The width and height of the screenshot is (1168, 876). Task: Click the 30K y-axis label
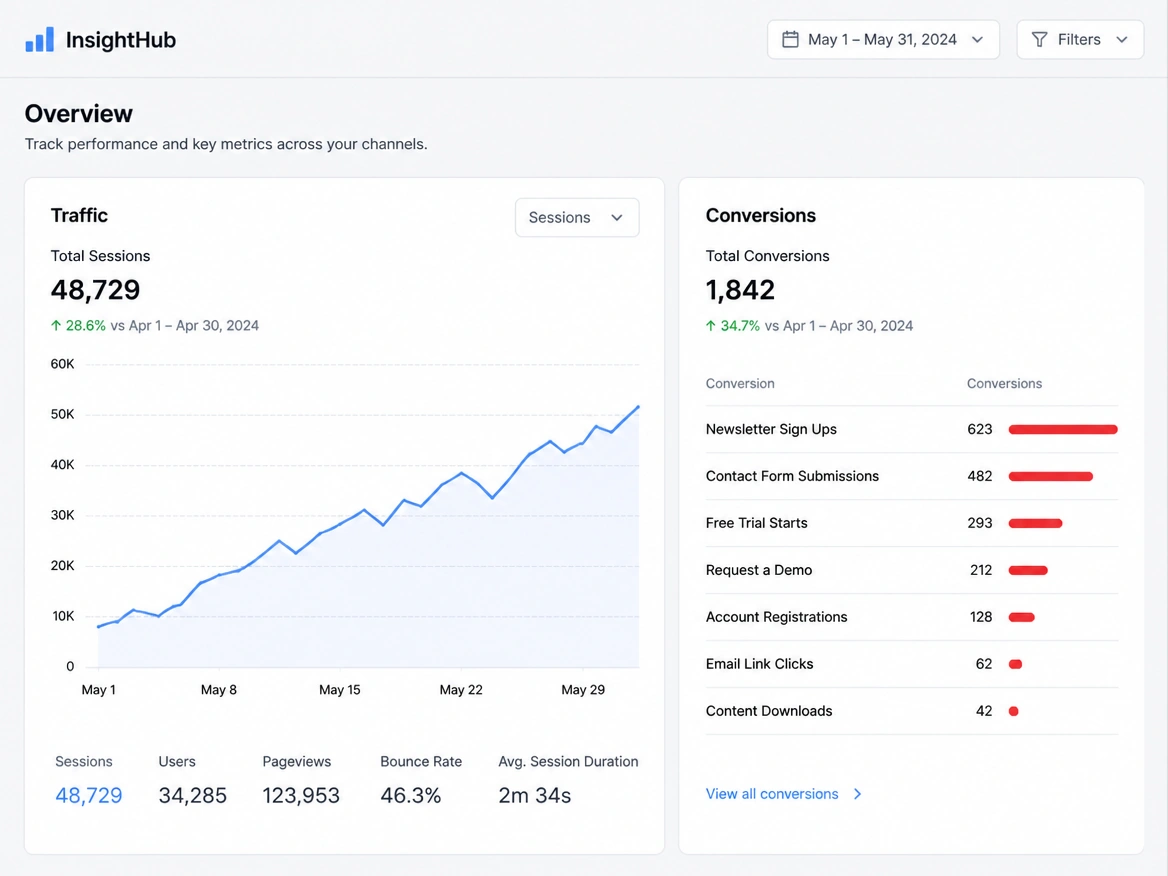coord(63,515)
